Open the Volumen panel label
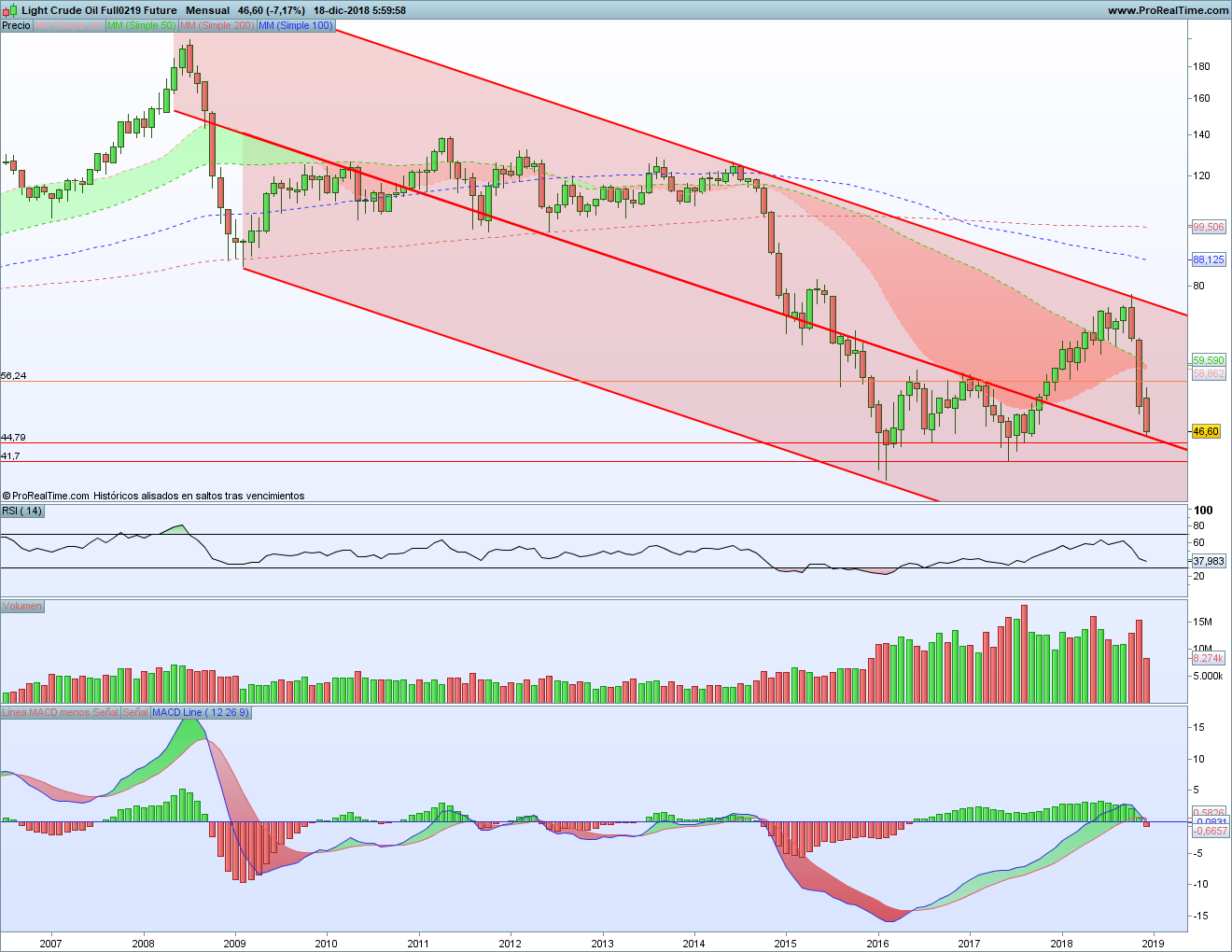Viewport: 1232px width, 952px height. click(22, 607)
